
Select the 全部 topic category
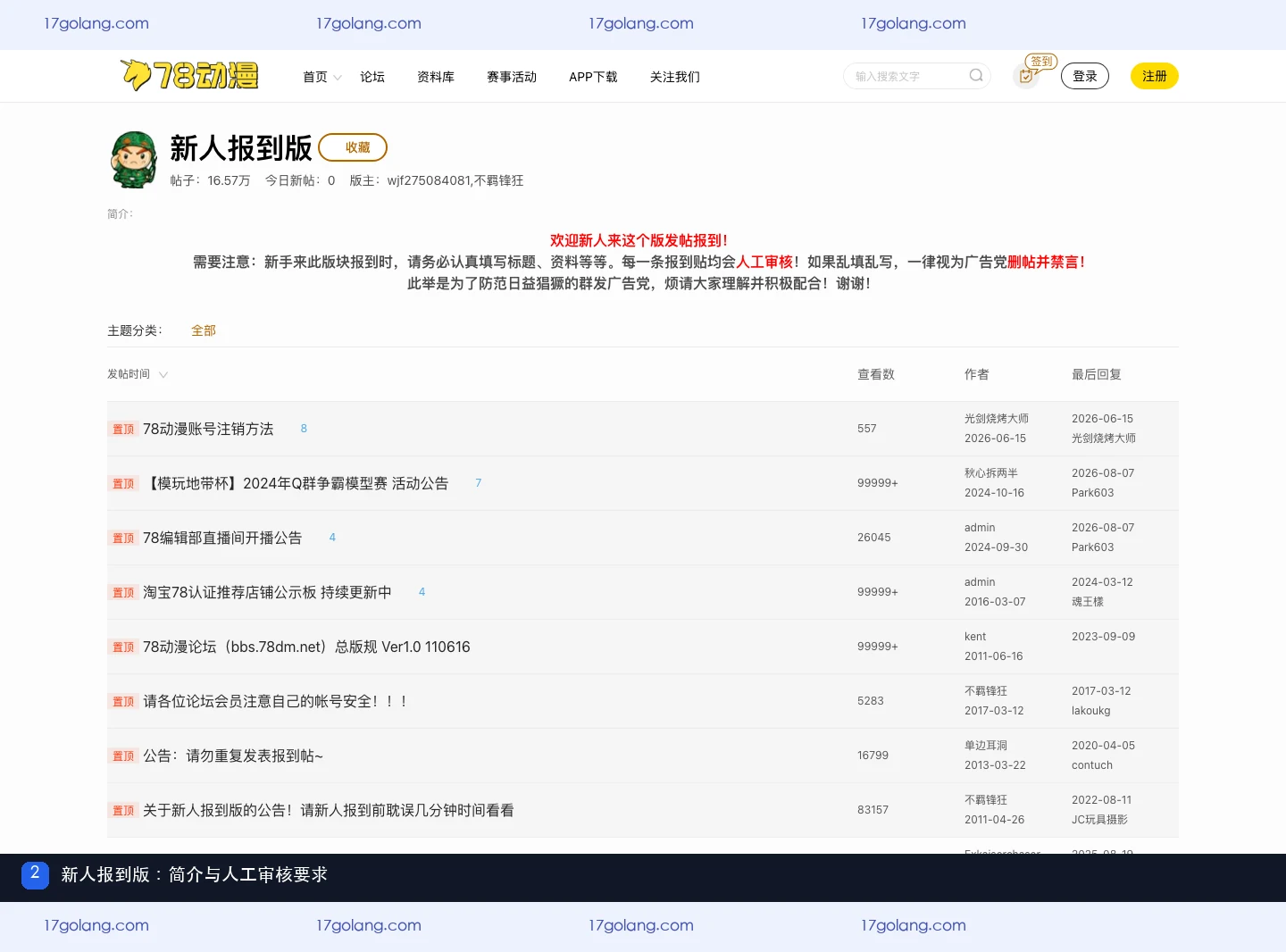(x=204, y=330)
